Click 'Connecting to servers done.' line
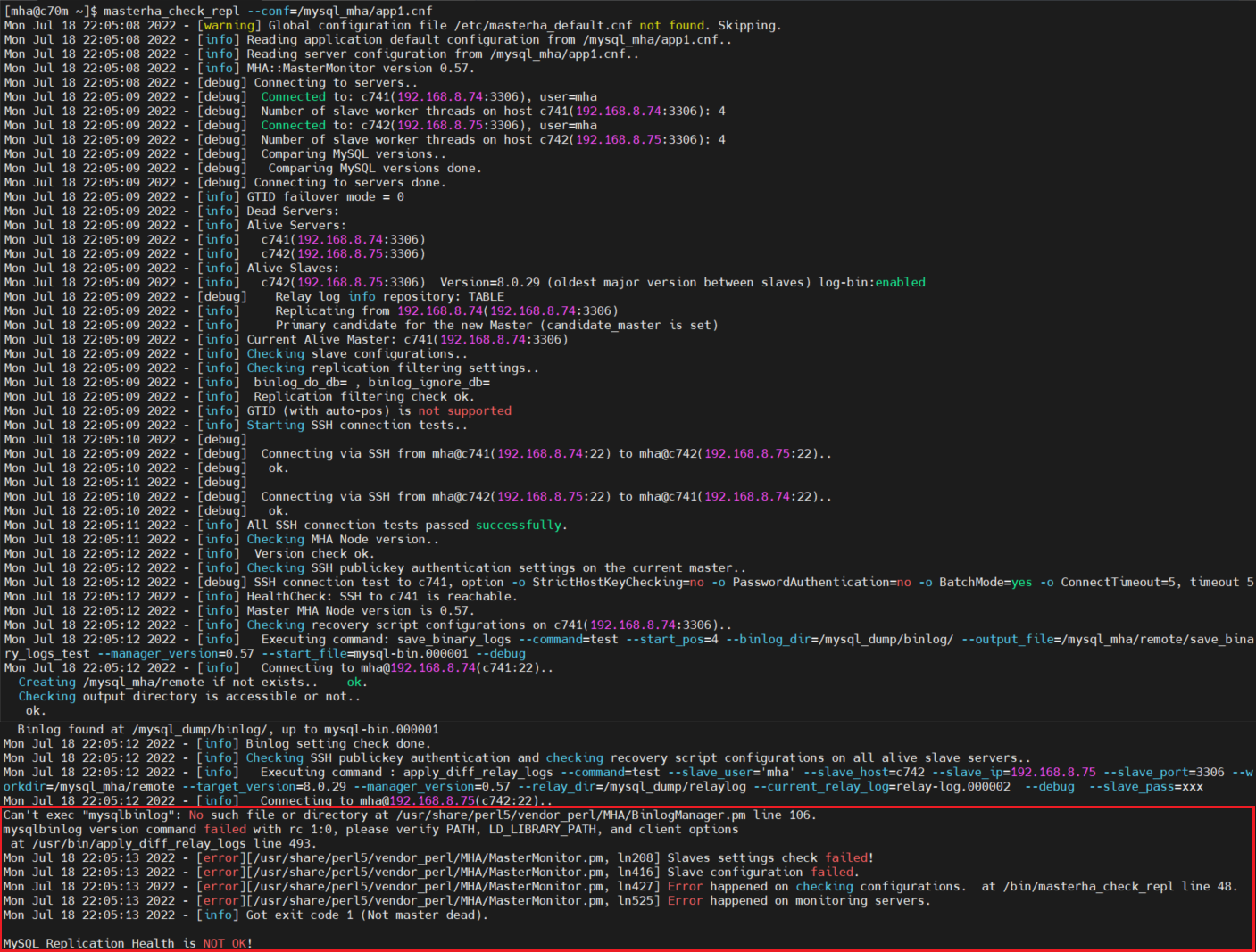 tap(350, 182)
